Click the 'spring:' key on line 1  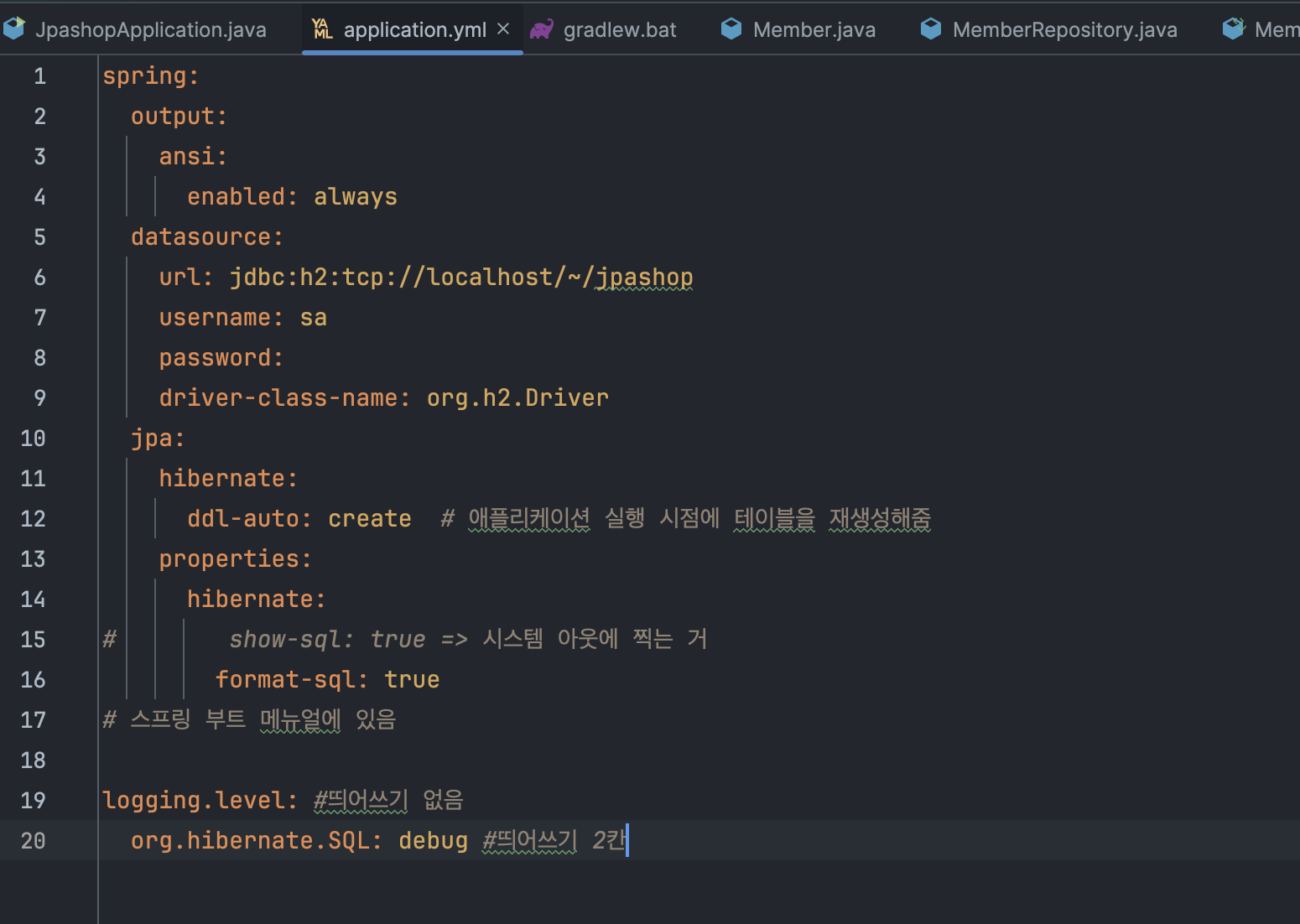151,76
